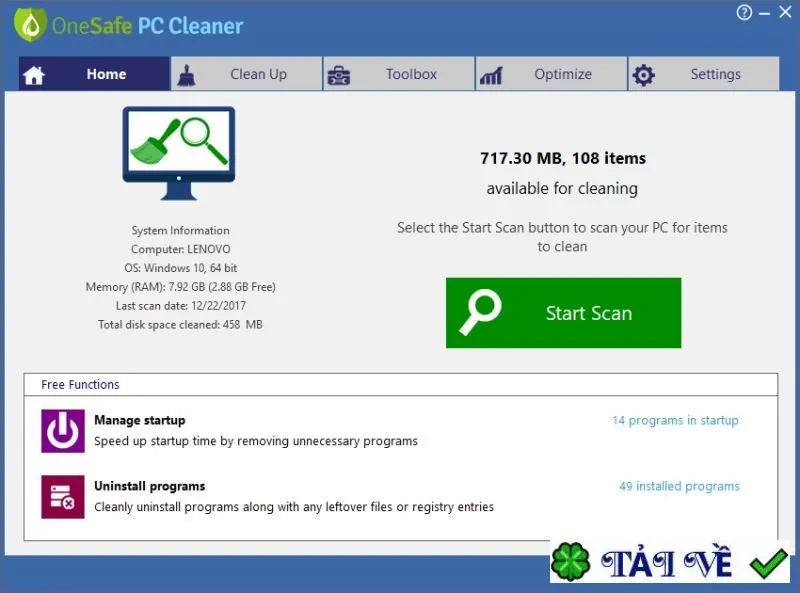This screenshot has width=800, height=593.
Task: Click the 'Cleanly uninstall programs' description
Action: pos(294,507)
